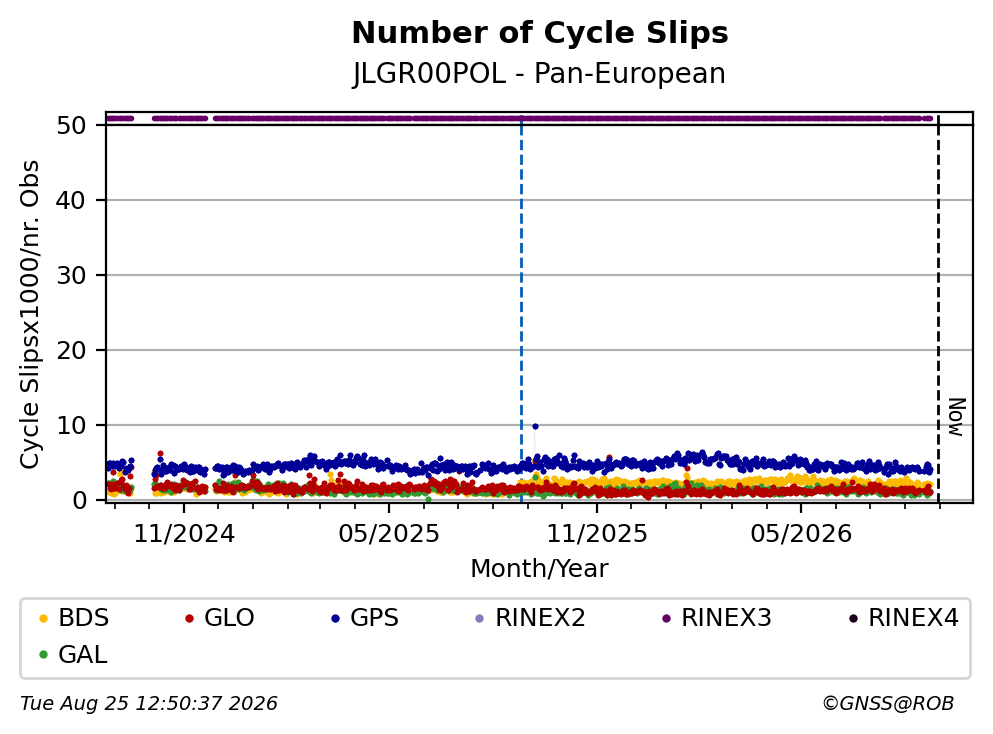The width and height of the screenshot is (993, 734).
Task: Click the Now marker label
Action: (x=957, y=417)
